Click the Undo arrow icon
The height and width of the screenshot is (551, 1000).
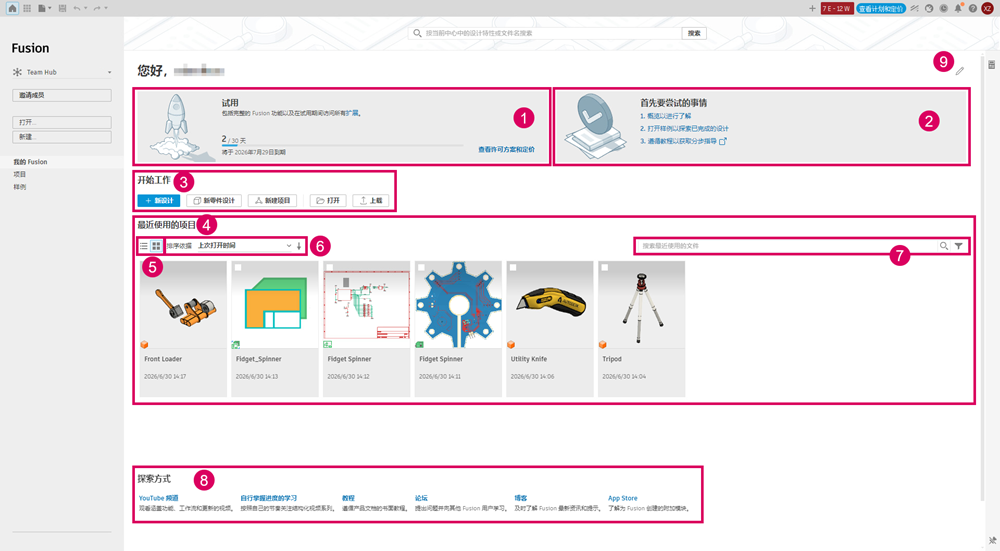click(77, 8)
